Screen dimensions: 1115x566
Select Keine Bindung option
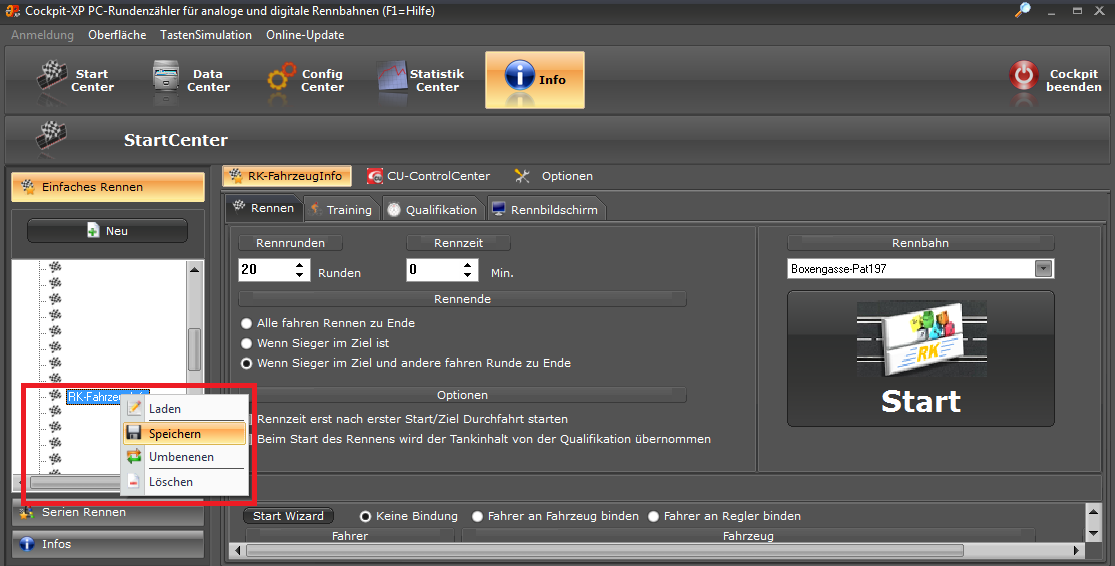(x=366, y=516)
